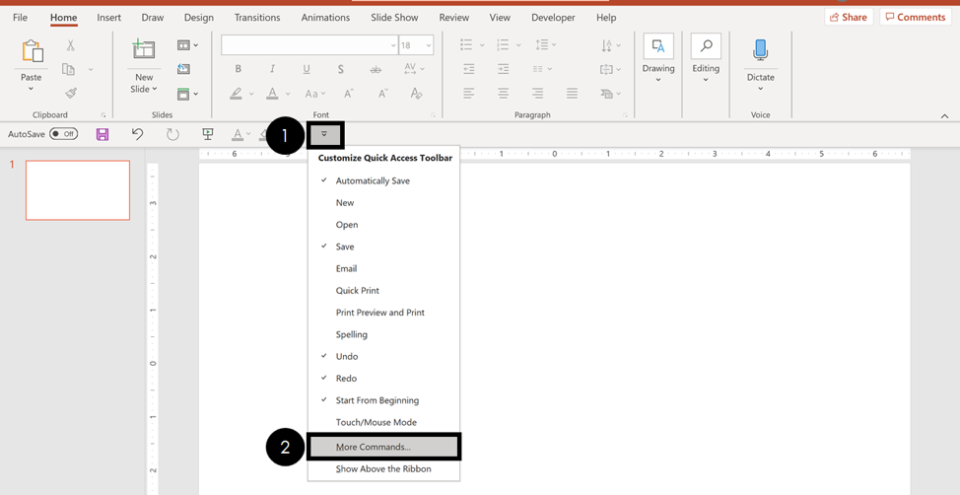Switch to the Transitions tab
This screenshot has height=495, width=960.
coord(257,17)
